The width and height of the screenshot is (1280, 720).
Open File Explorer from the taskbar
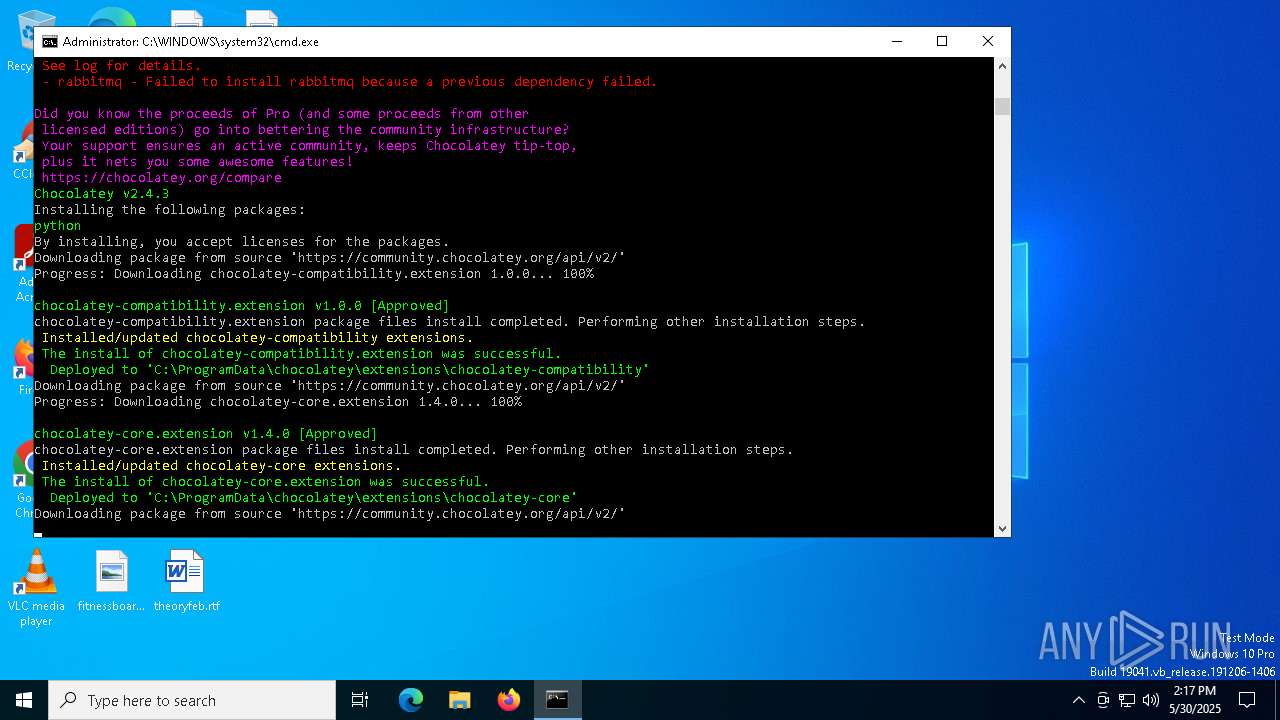[x=459, y=700]
